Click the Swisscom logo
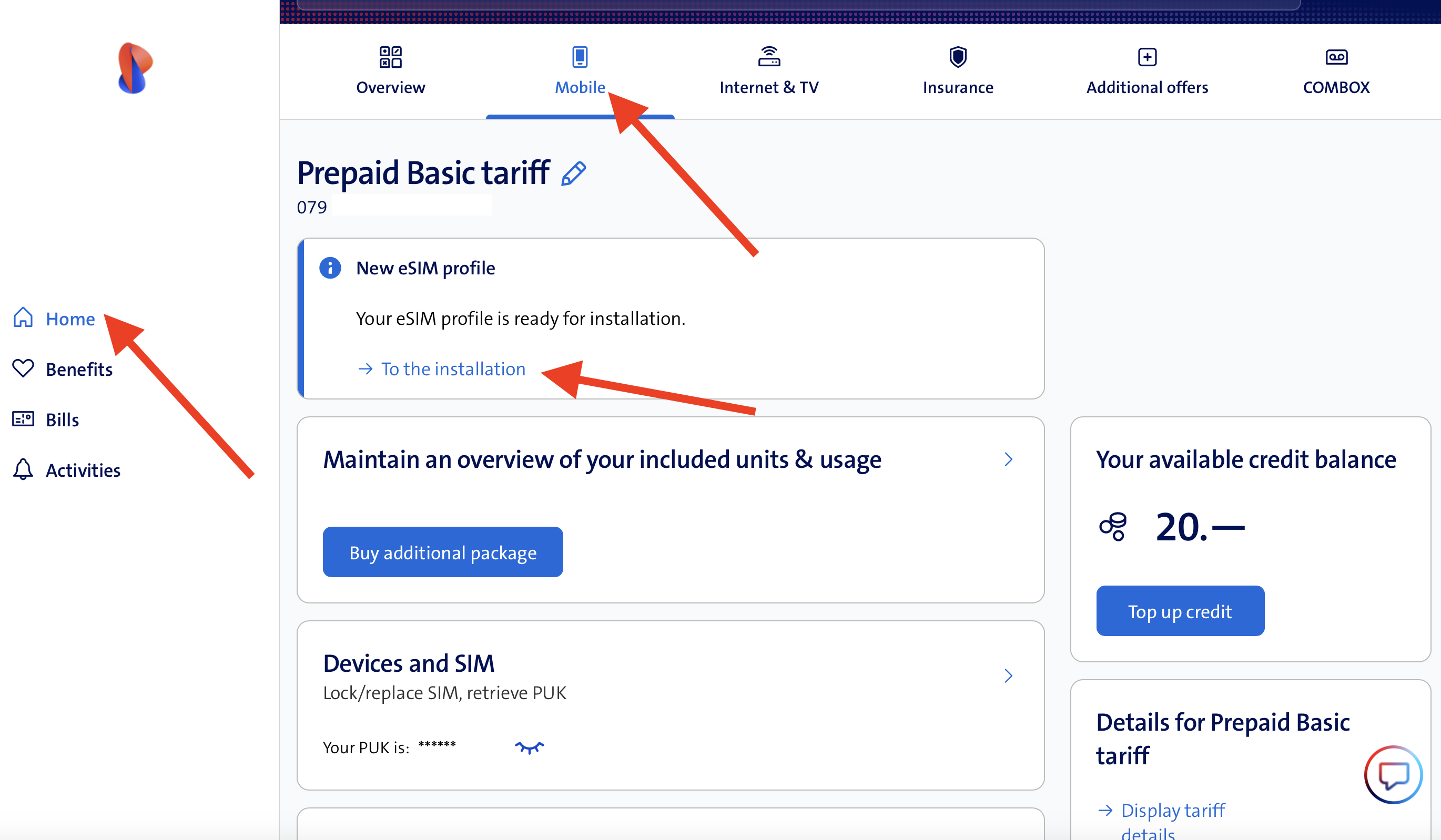The width and height of the screenshot is (1441, 840). [x=135, y=68]
